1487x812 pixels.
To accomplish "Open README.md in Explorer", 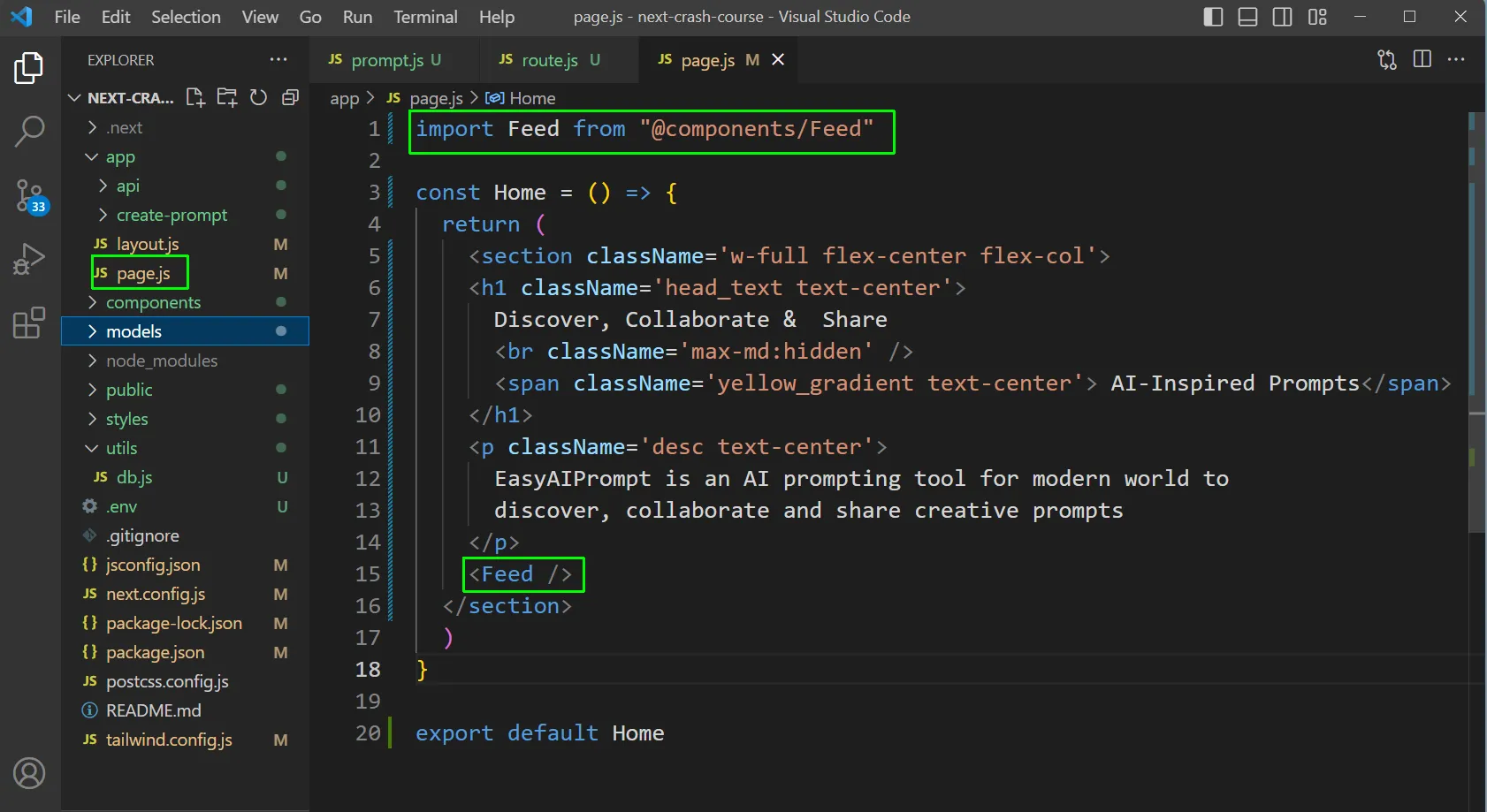I will [186, 710].
